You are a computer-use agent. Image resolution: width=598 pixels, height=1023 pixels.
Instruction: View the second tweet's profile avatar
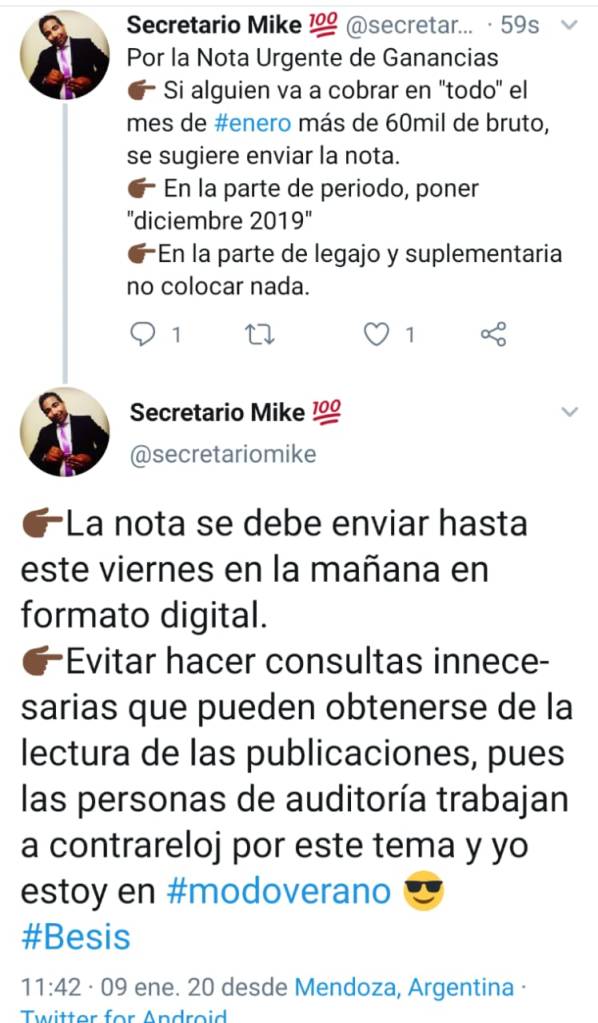coord(65,433)
